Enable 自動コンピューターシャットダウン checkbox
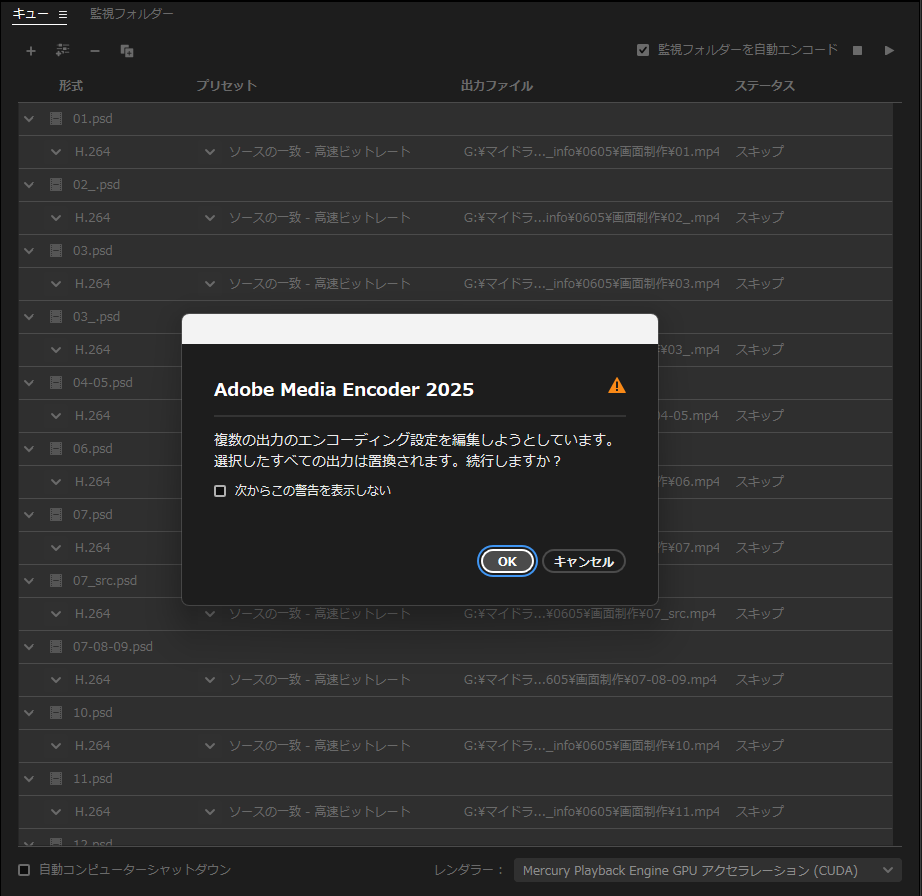 pos(24,870)
